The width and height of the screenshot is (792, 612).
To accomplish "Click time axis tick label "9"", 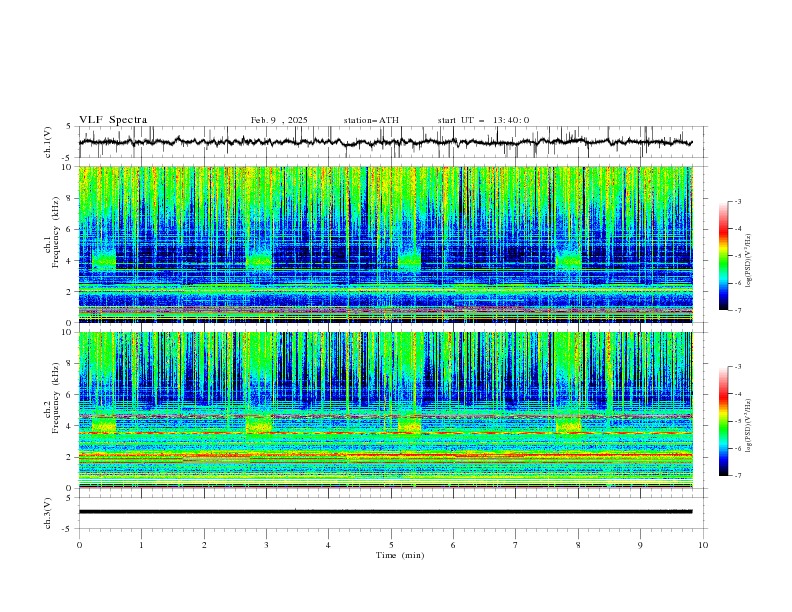I will click(x=640, y=545).
